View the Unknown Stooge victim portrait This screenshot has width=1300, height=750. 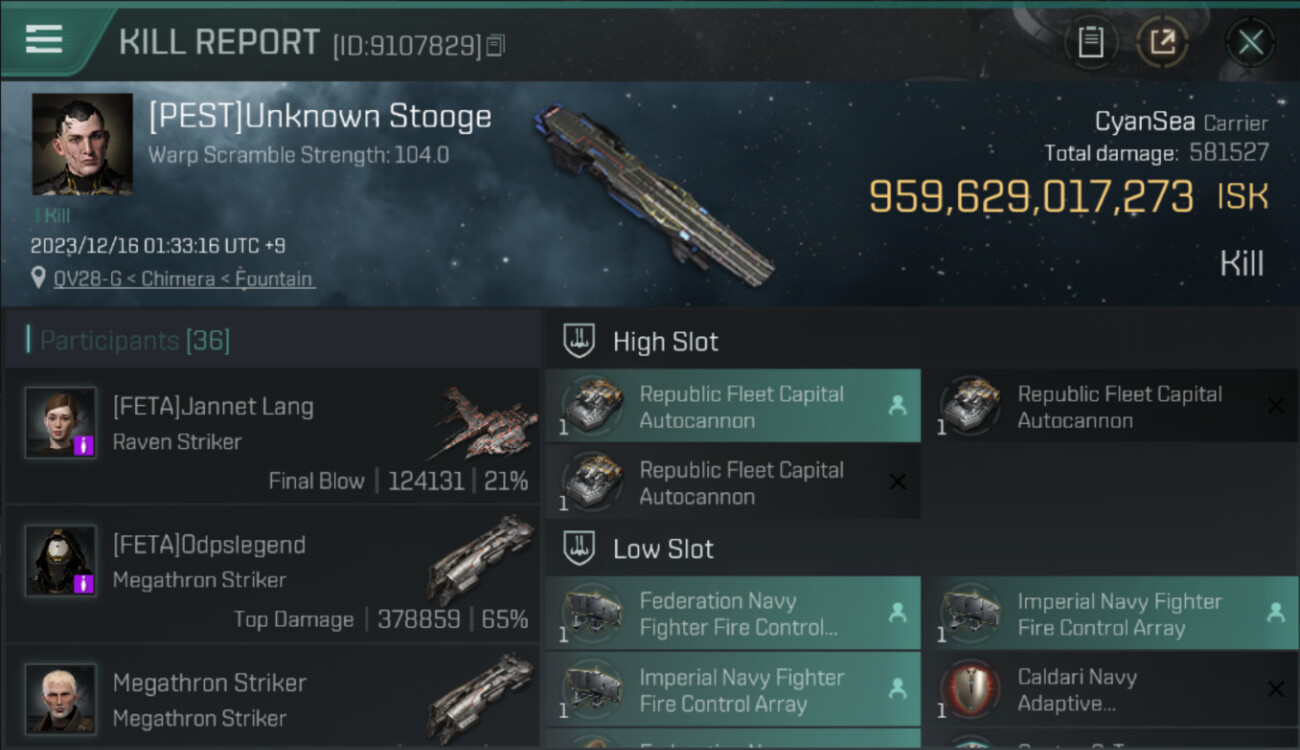point(82,144)
